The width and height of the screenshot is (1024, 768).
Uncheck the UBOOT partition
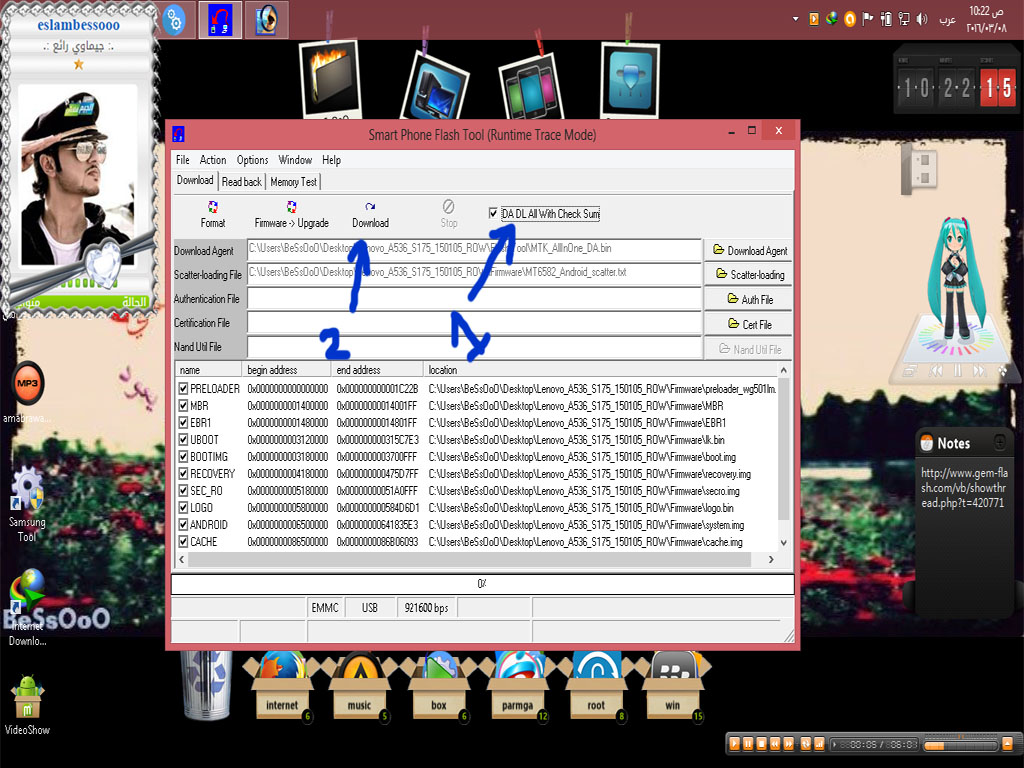pos(184,440)
